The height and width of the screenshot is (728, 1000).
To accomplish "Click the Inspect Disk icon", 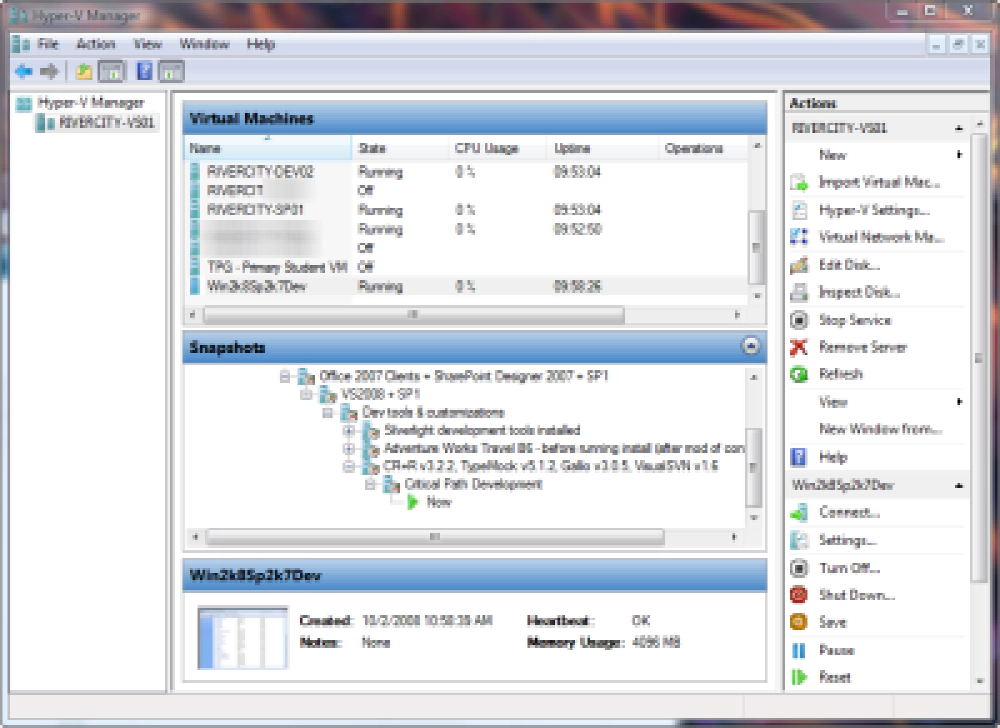I will point(799,293).
